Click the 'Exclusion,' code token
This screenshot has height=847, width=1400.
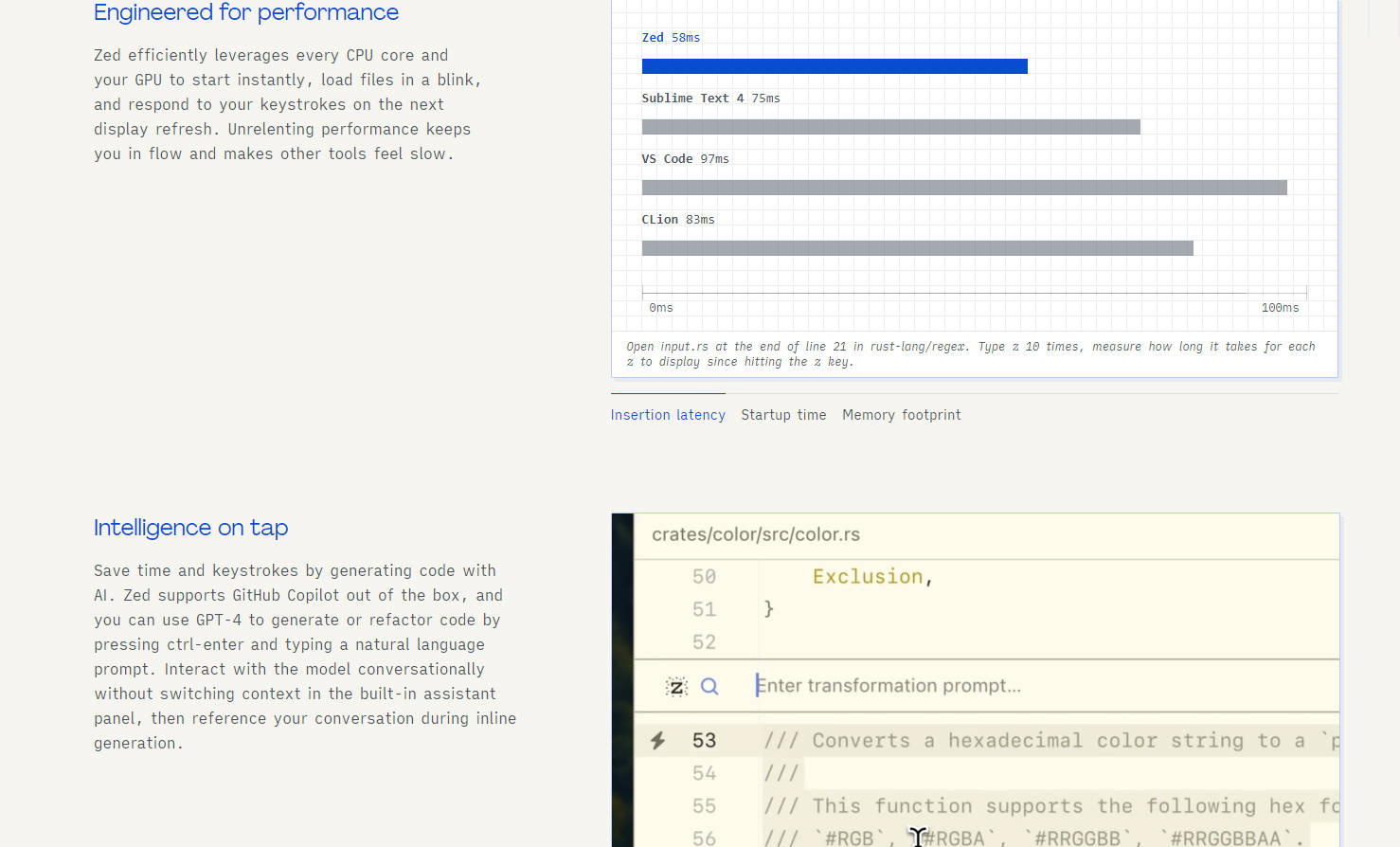coord(872,577)
